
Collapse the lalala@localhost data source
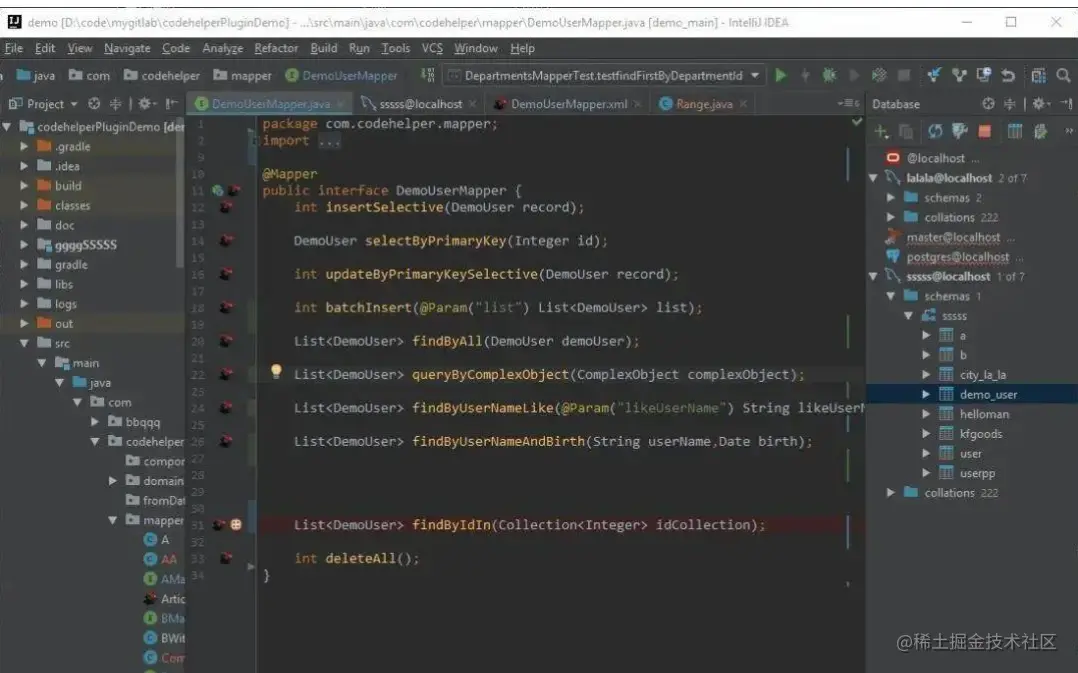coord(873,178)
